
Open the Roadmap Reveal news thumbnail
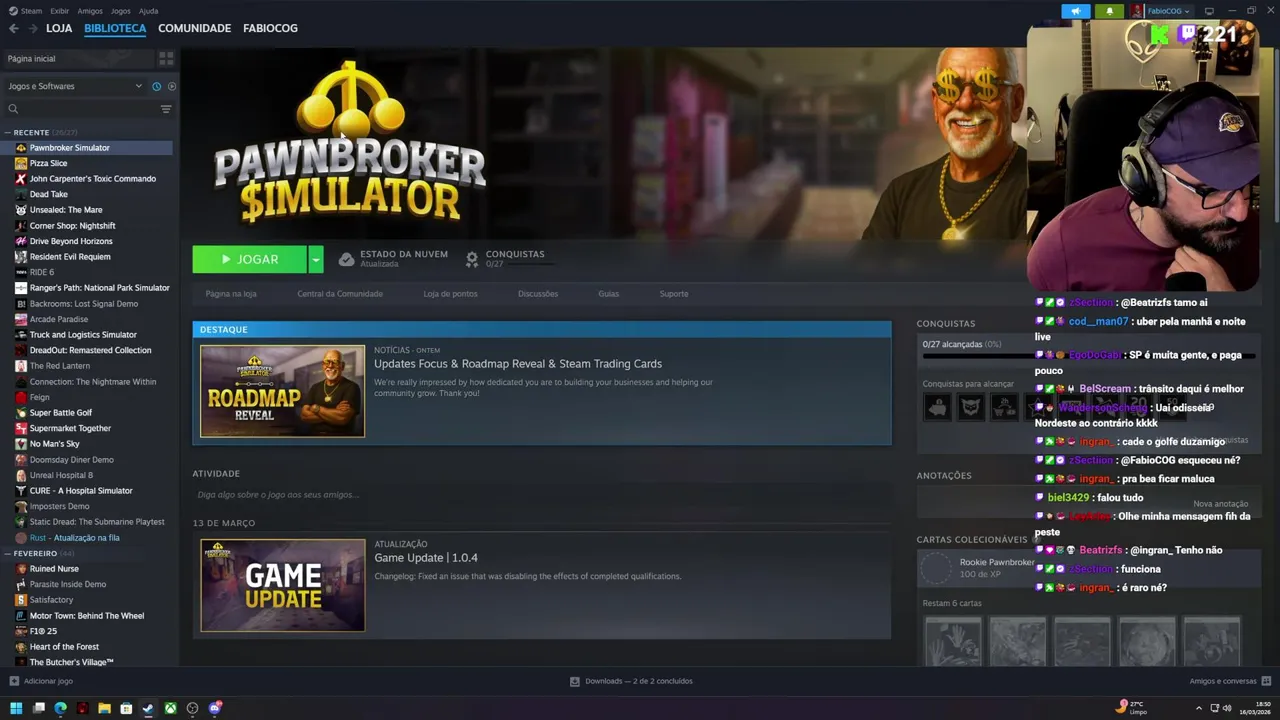283,391
